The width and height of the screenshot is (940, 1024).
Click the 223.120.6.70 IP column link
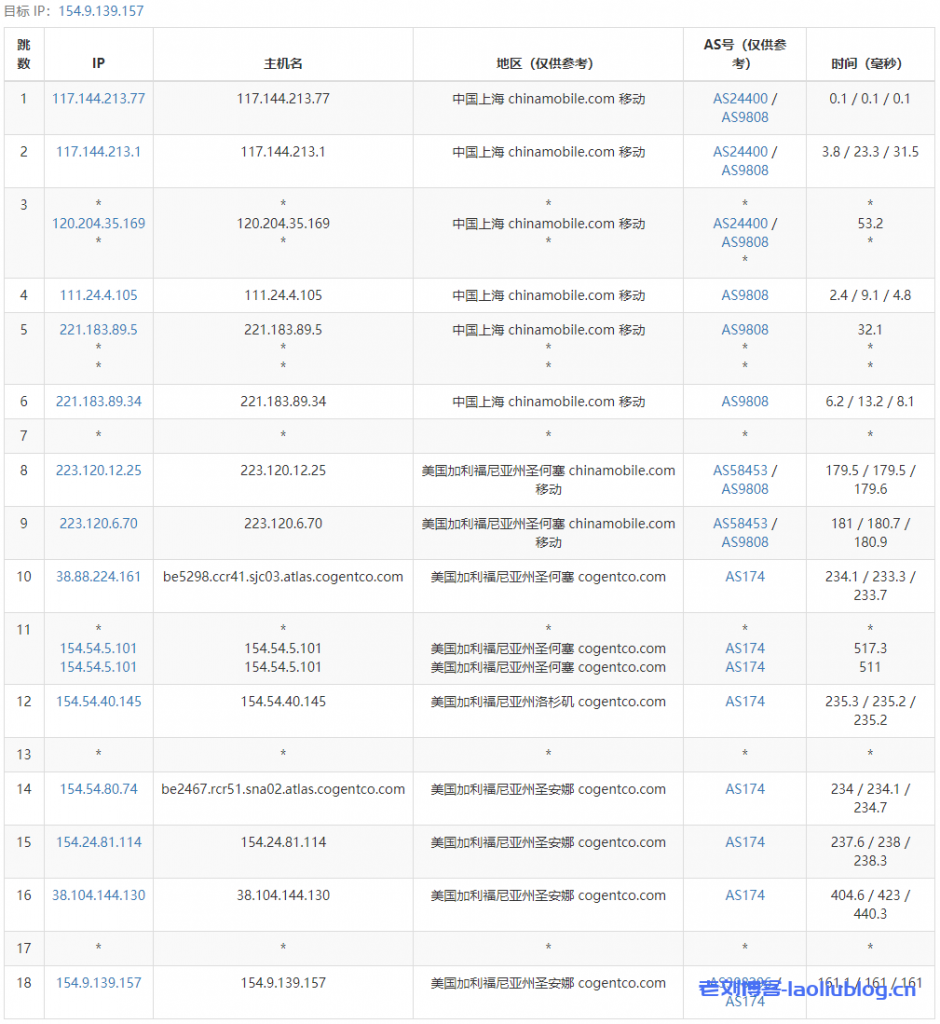(98, 524)
